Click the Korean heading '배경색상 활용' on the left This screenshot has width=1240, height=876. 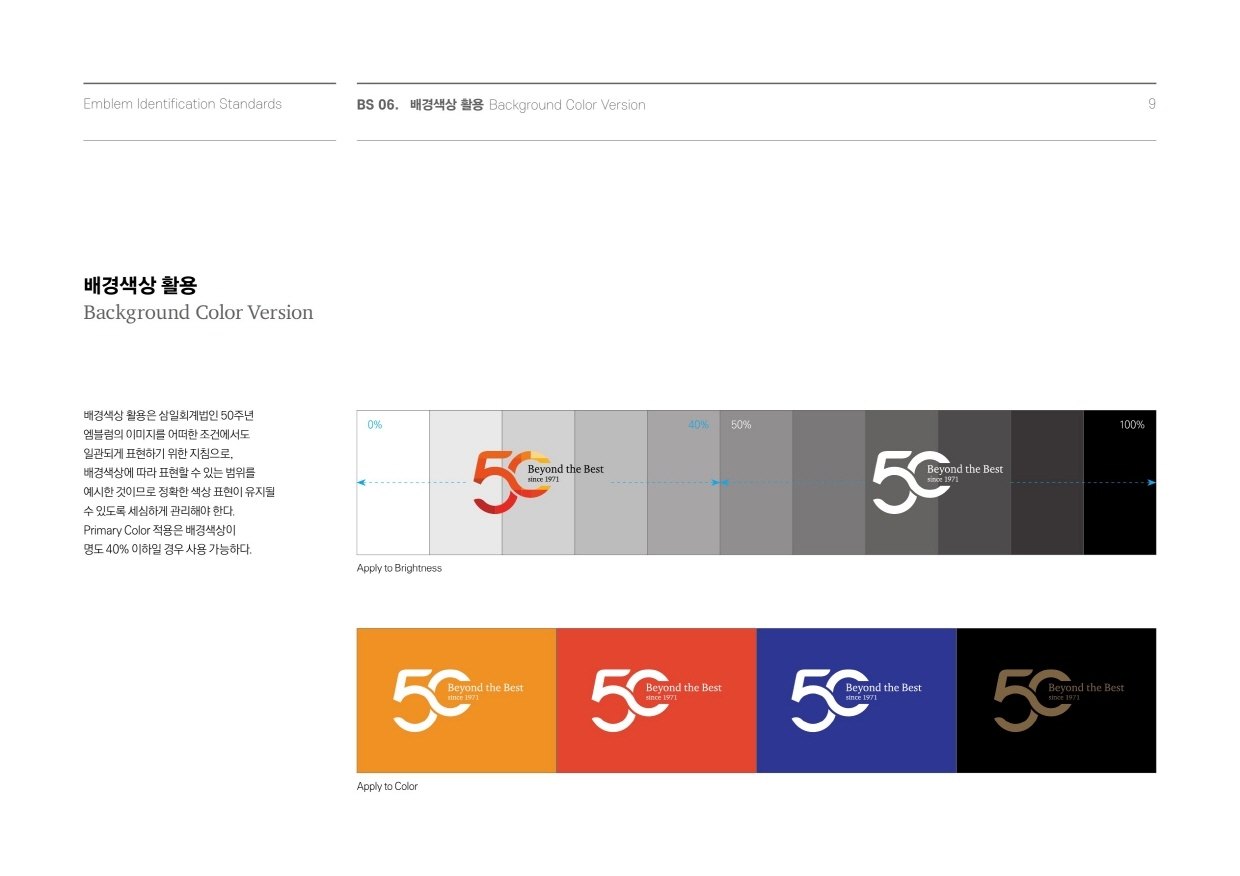(140, 286)
